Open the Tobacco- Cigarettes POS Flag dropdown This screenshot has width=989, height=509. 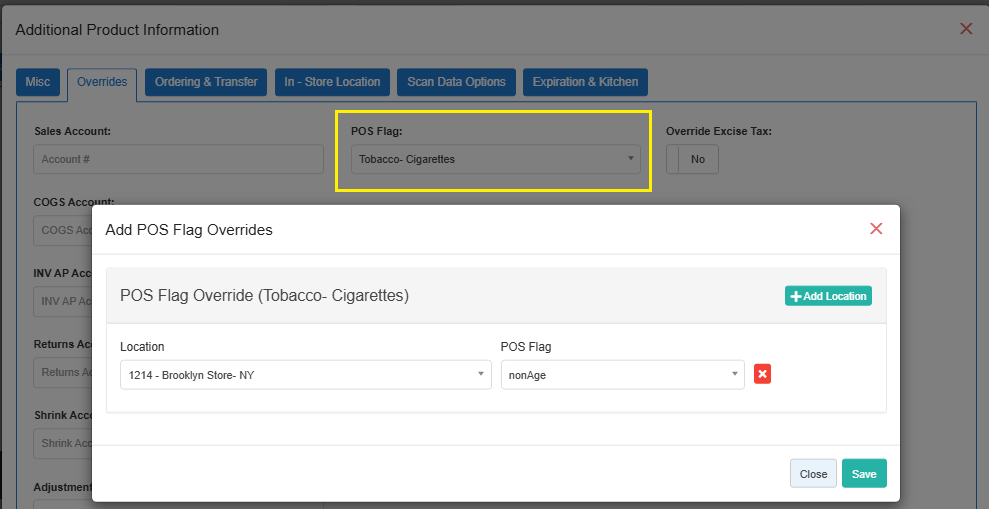(x=495, y=159)
